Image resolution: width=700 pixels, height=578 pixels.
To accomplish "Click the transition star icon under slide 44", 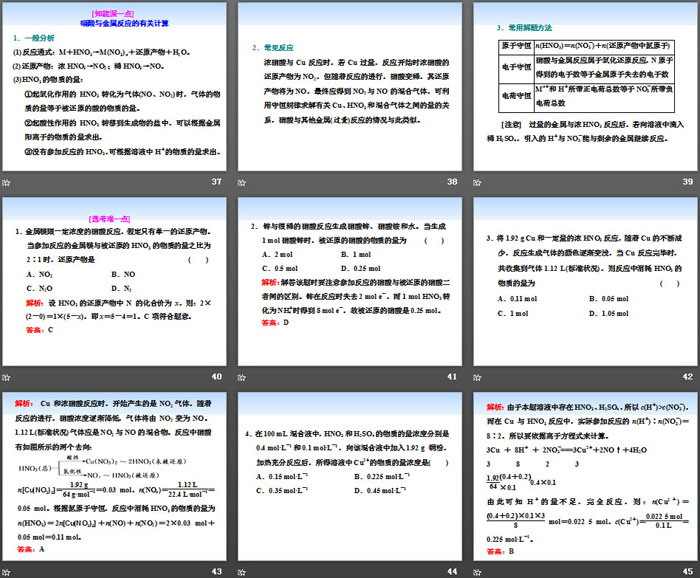I will click(244, 570).
